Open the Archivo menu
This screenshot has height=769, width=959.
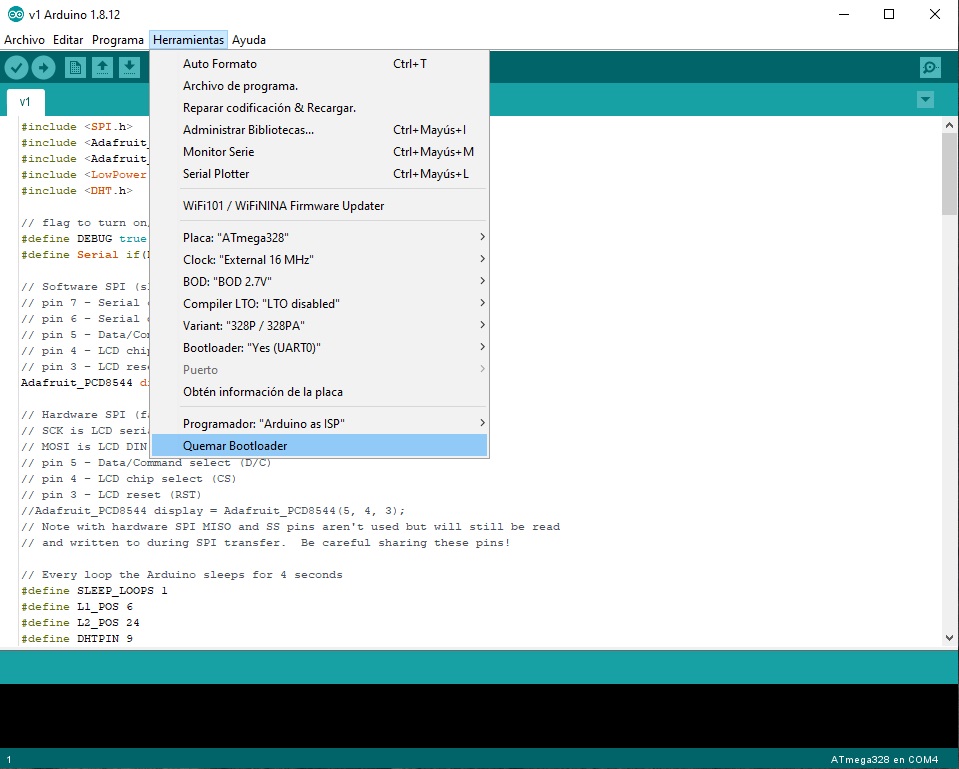[24, 40]
